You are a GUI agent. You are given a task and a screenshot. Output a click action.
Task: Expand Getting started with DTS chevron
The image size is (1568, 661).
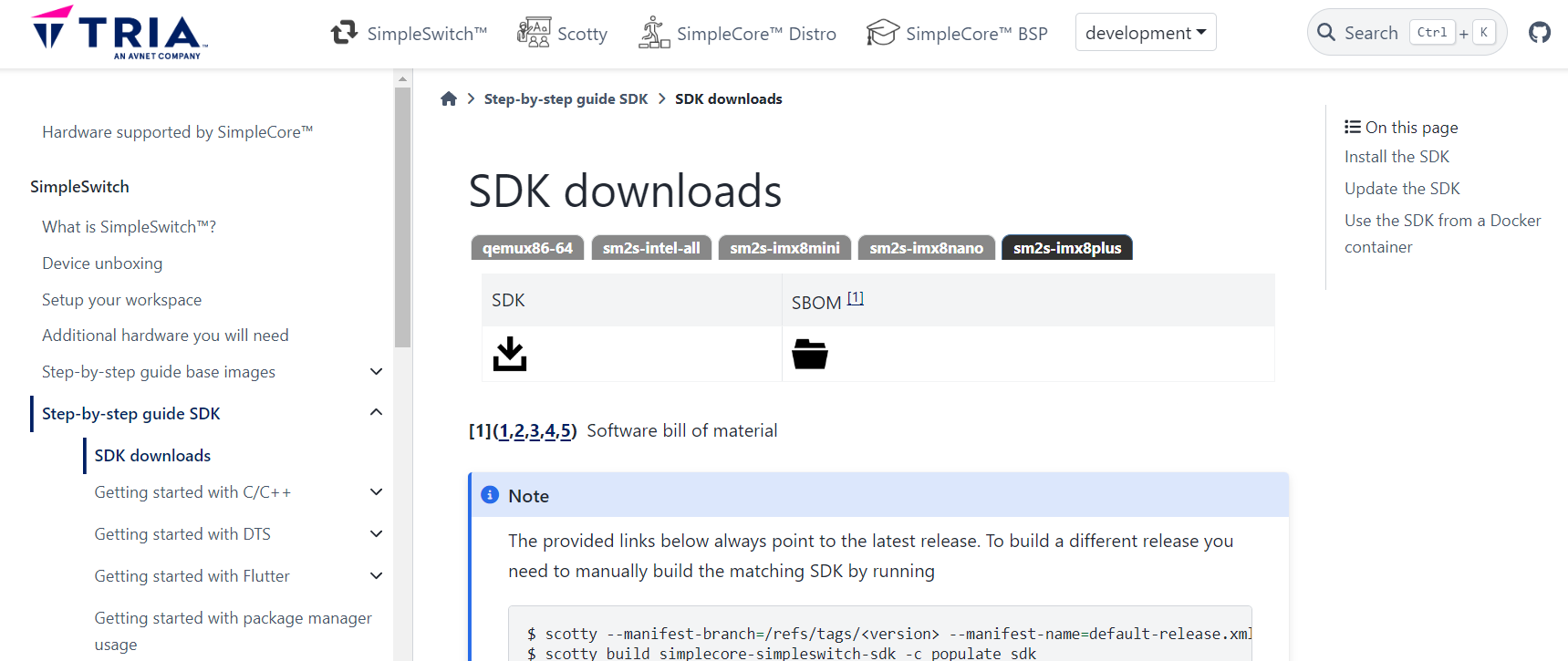coord(376,533)
